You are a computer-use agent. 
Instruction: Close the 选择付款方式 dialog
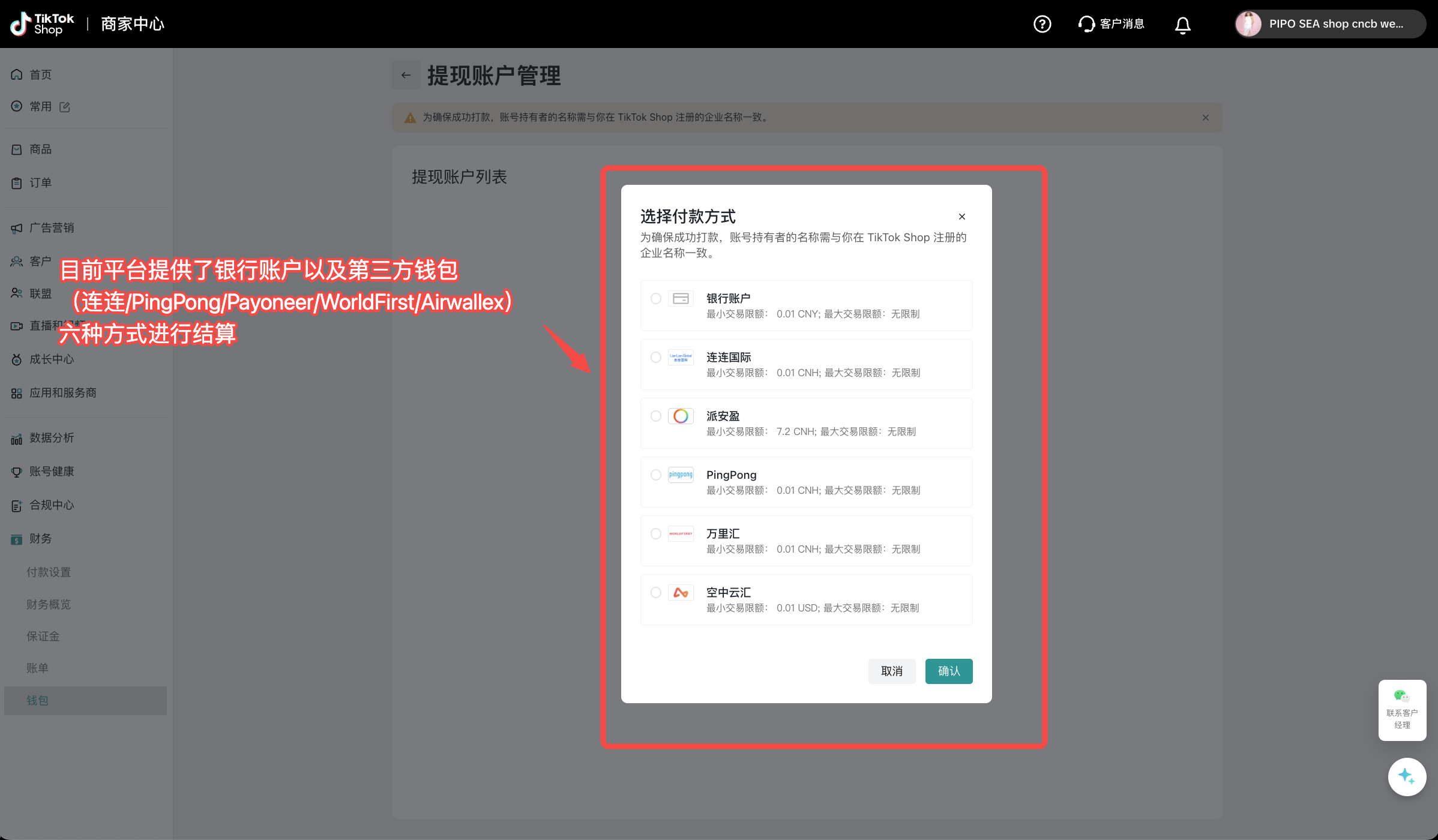click(961, 217)
